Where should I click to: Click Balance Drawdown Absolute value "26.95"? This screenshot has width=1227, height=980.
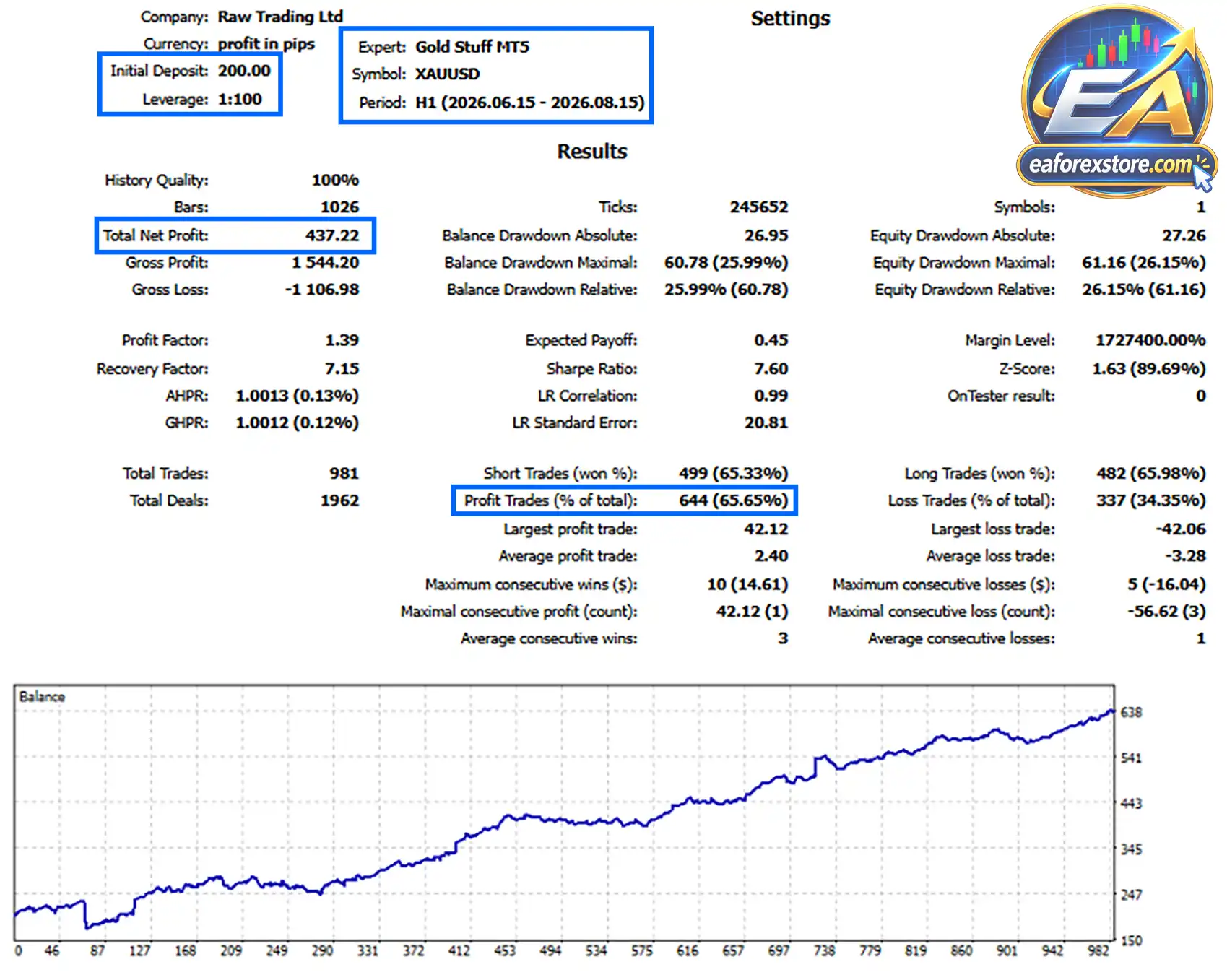(766, 235)
